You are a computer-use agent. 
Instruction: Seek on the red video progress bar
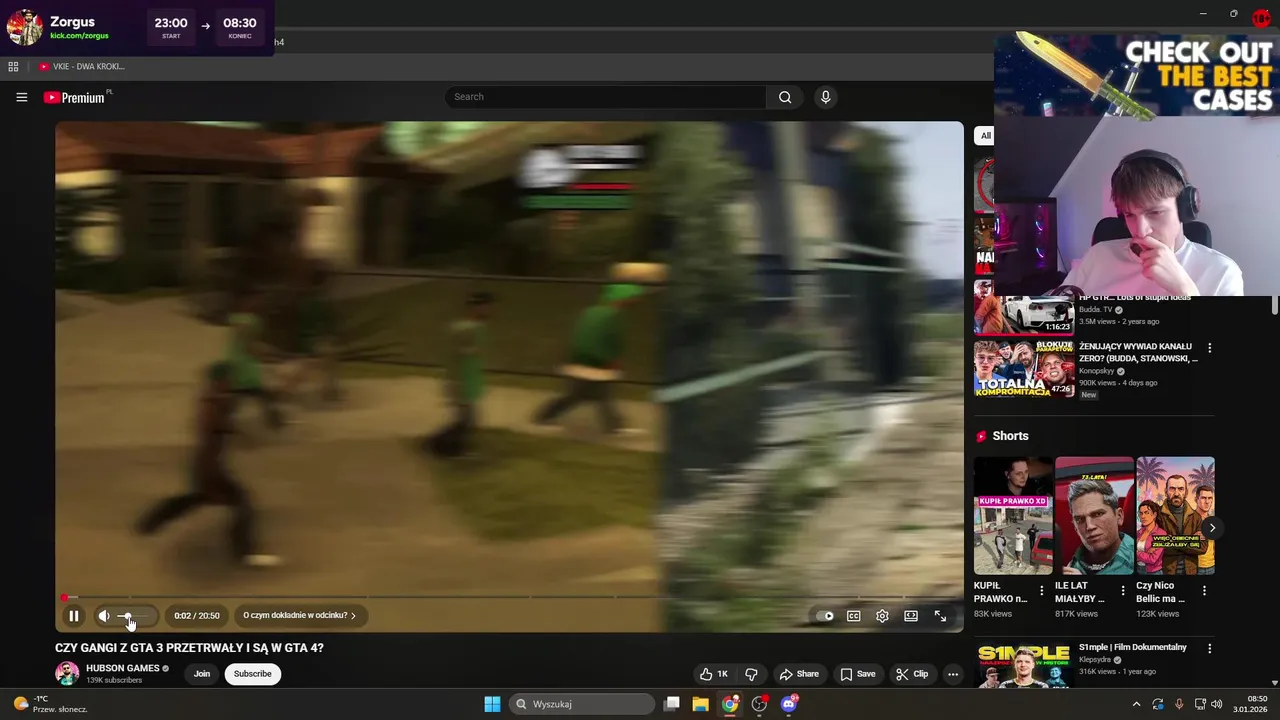pos(509,598)
